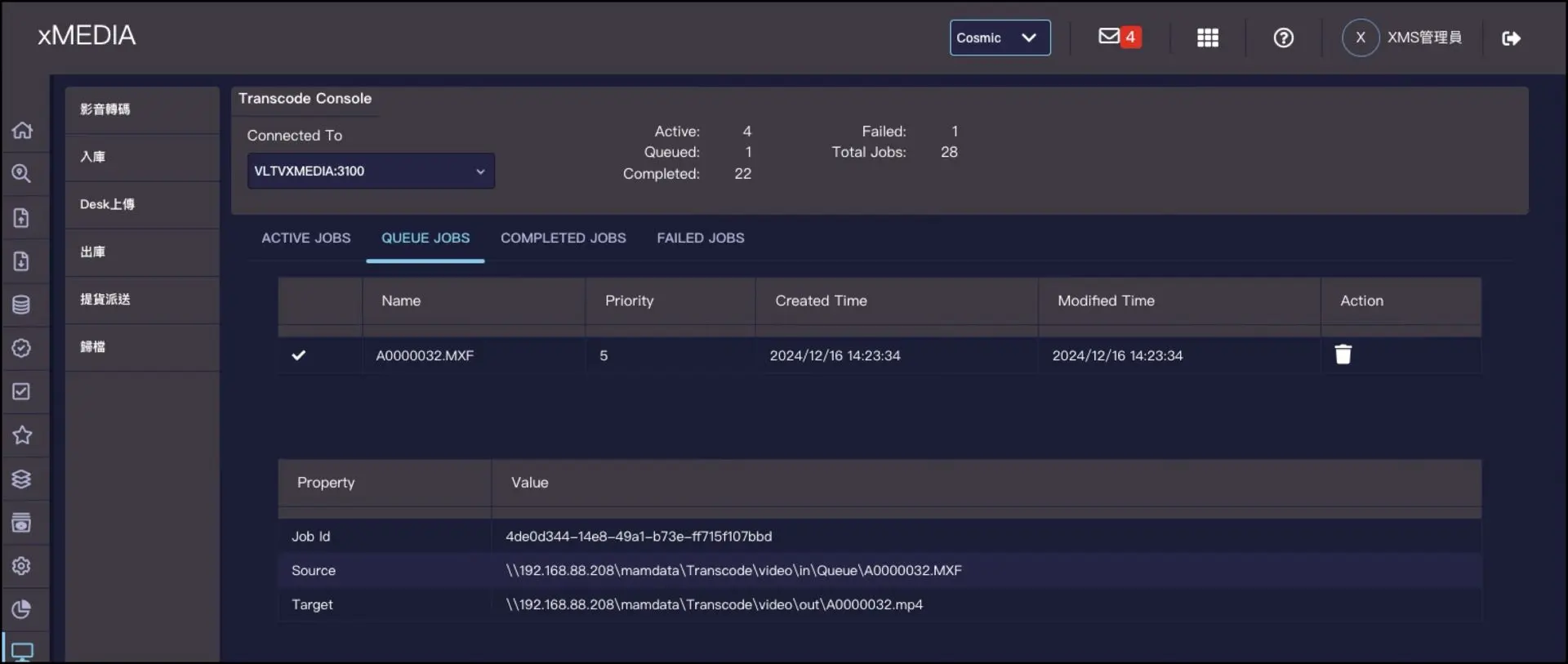Click the database stack icon in sidebar
The width and height of the screenshot is (1568, 664).
22,305
